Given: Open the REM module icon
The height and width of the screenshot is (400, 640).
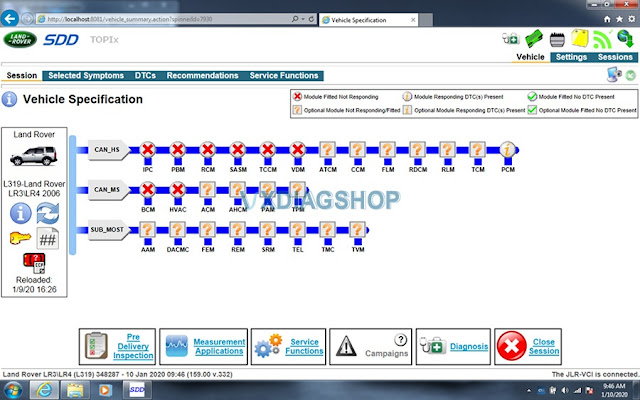Looking at the screenshot, I should pos(238,230).
